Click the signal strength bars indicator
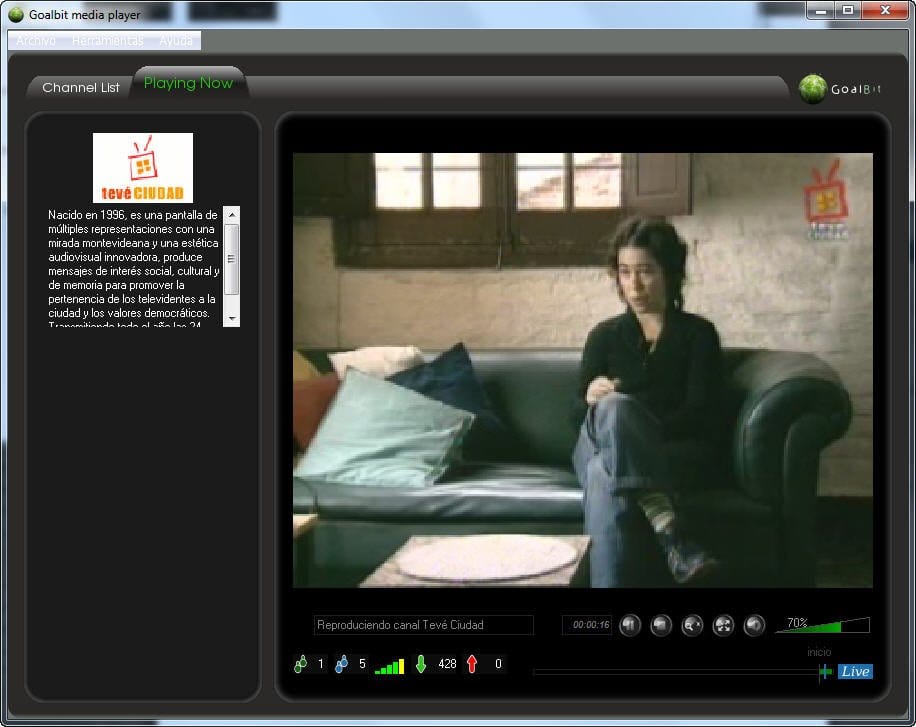The width and height of the screenshot is (916, 727). point(389,666)
